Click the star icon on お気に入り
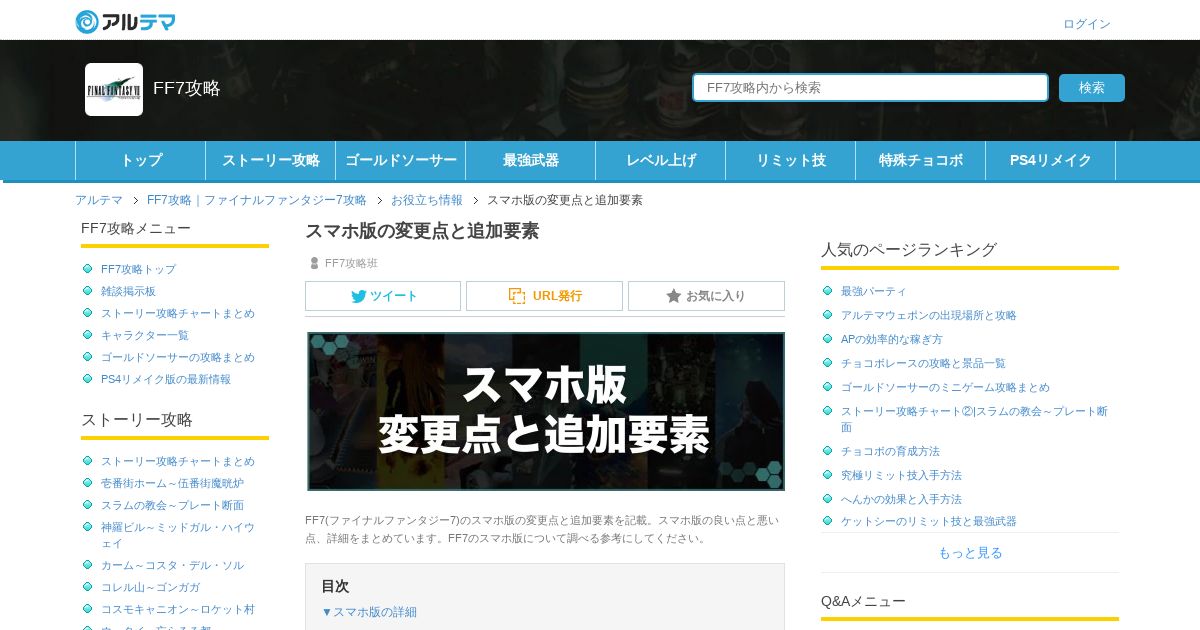 pyautogui.click(x=674, y=296)
